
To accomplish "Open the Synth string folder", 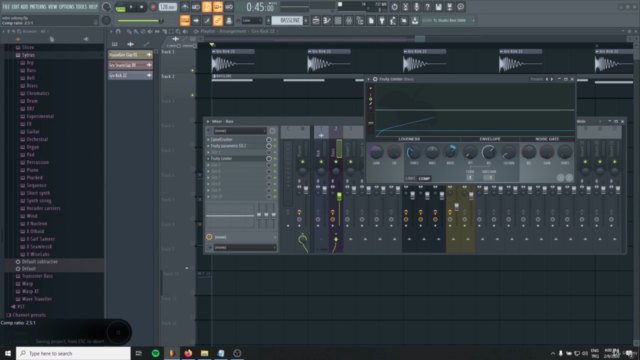I will 39,200.
